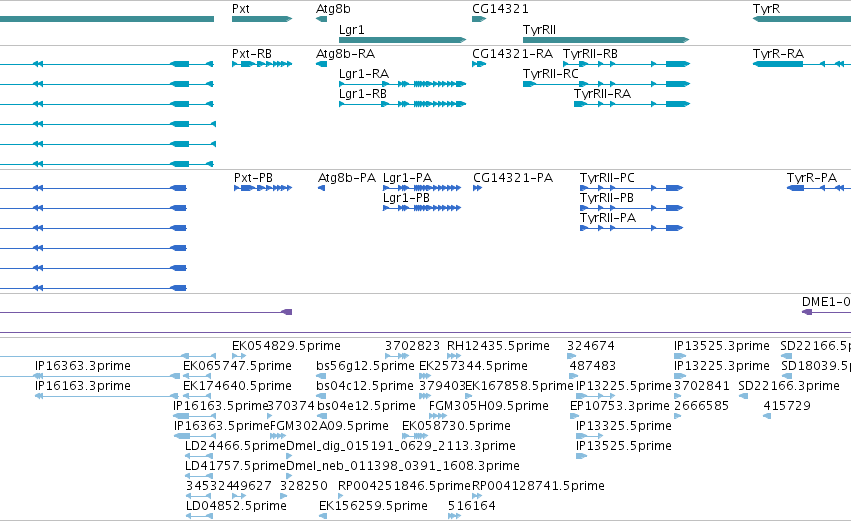Select the 487483 feature label
Viewport: 851px width, 521px height.
click(x=593, y=366)
